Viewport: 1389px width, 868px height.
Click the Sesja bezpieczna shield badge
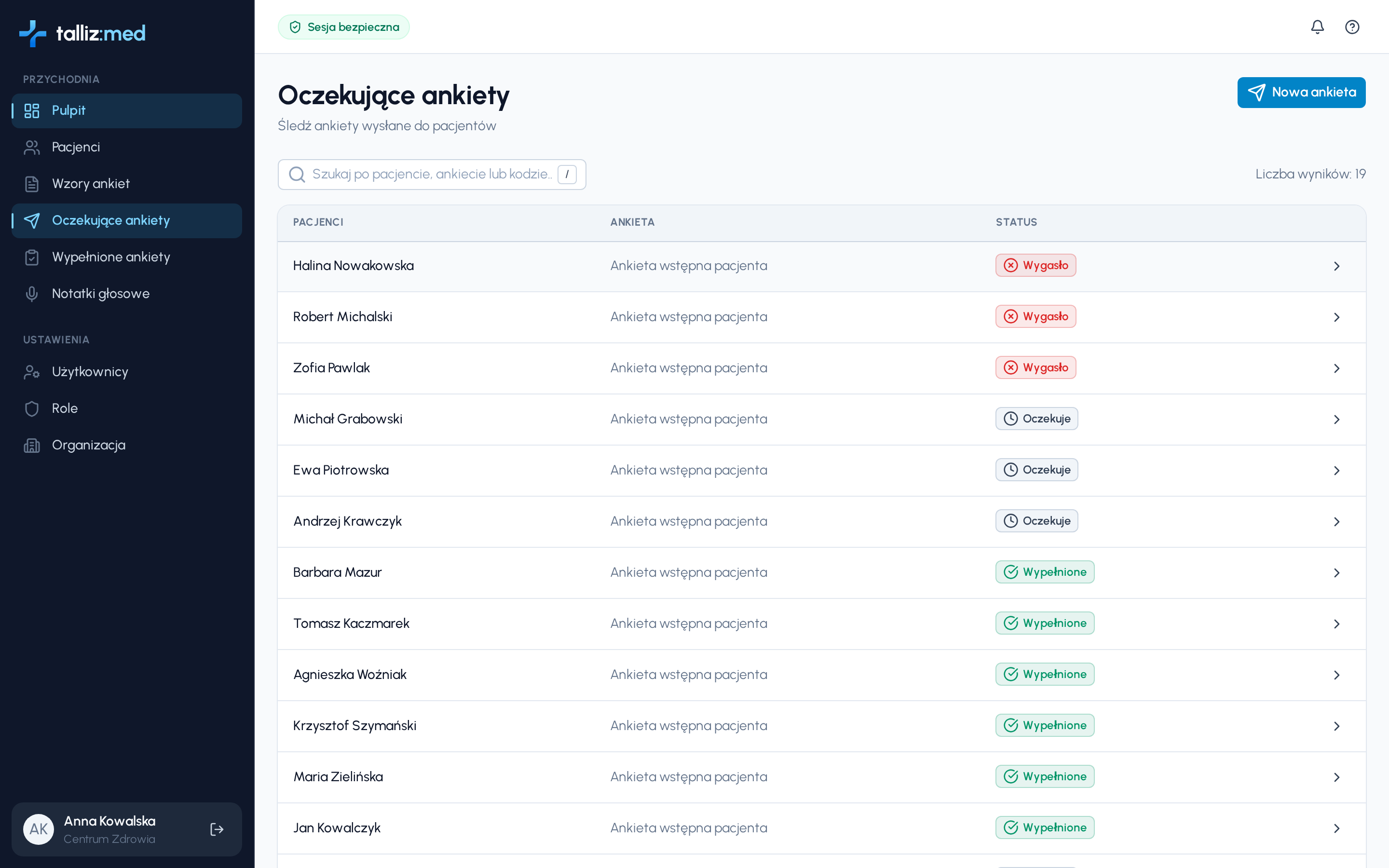pos(344,27)
